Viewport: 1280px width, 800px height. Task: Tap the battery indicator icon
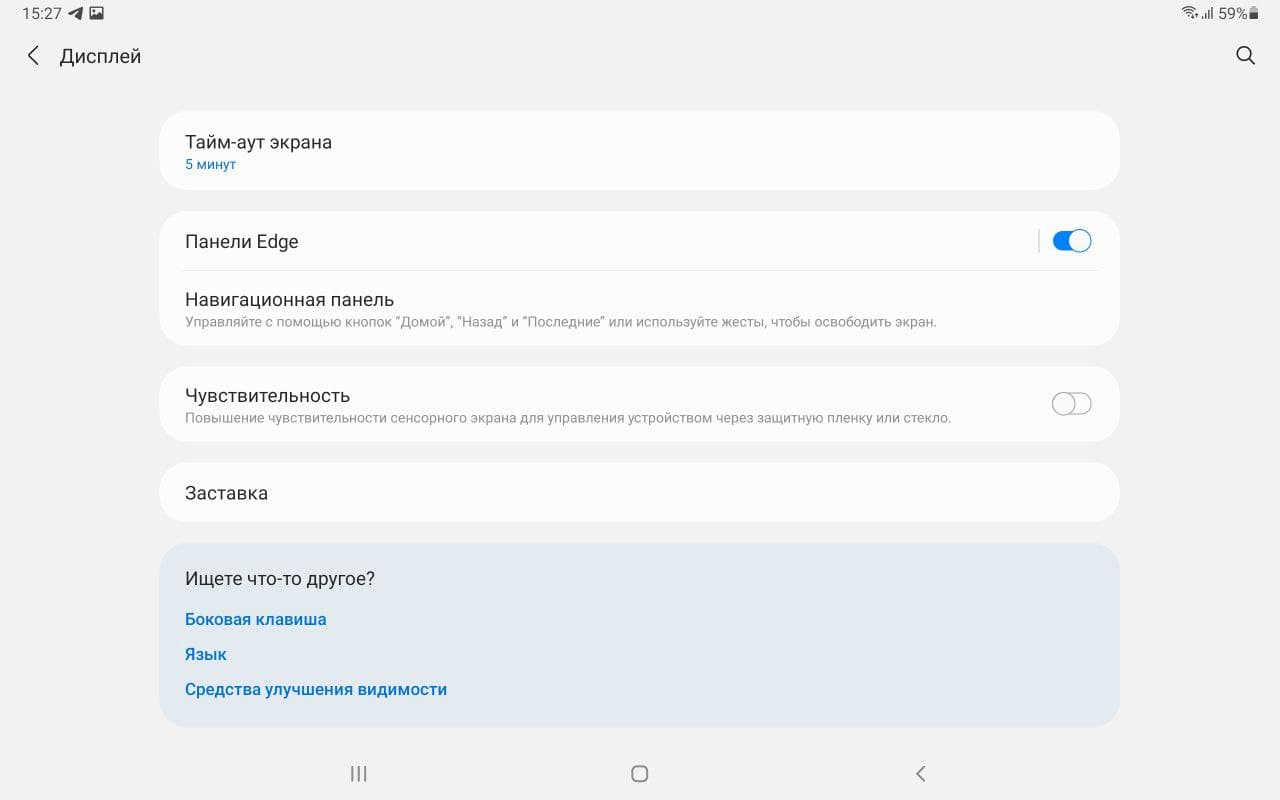pyautogui.click(x=1254, y=14)
